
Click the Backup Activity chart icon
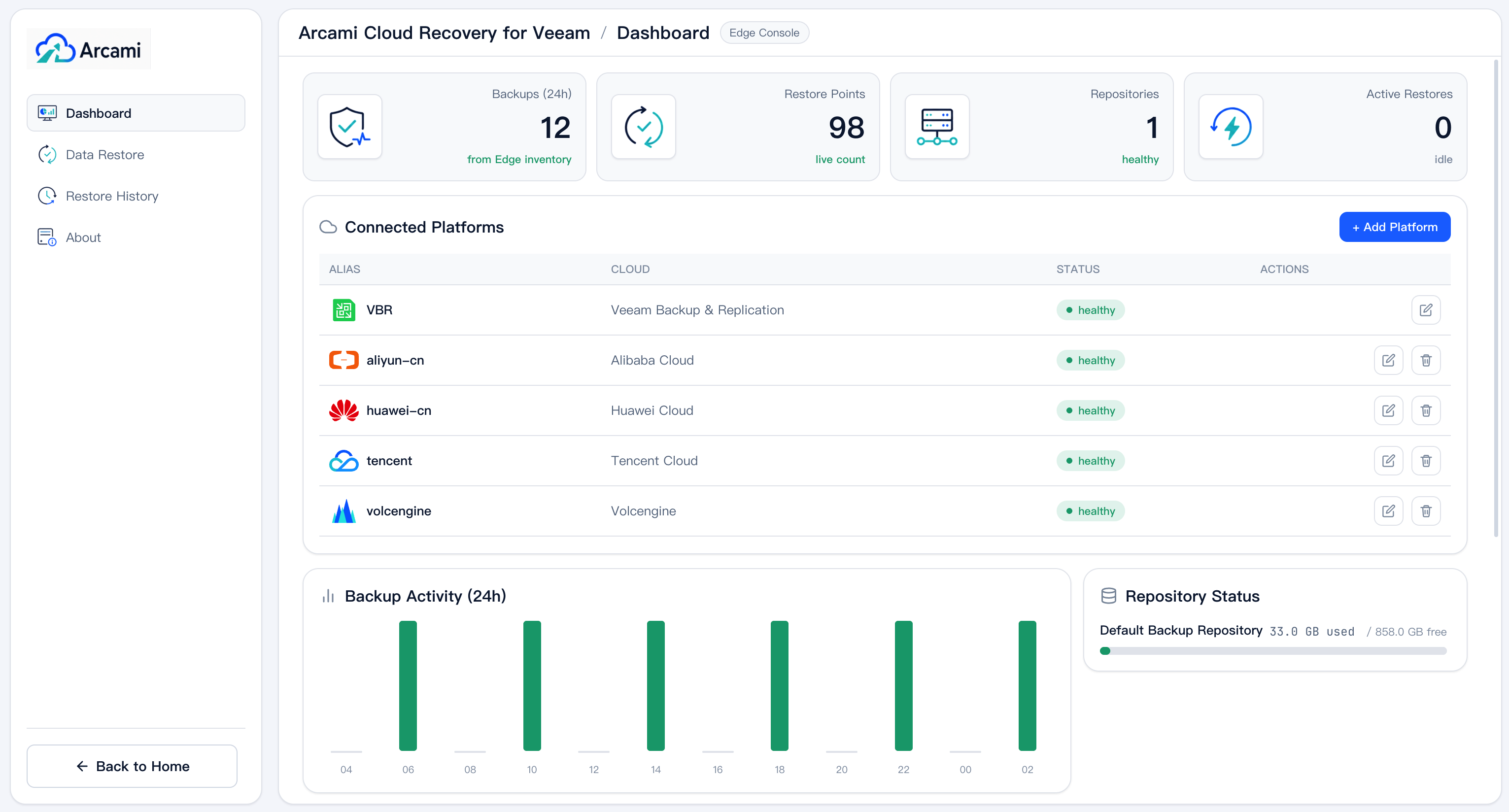click(328, 596)
